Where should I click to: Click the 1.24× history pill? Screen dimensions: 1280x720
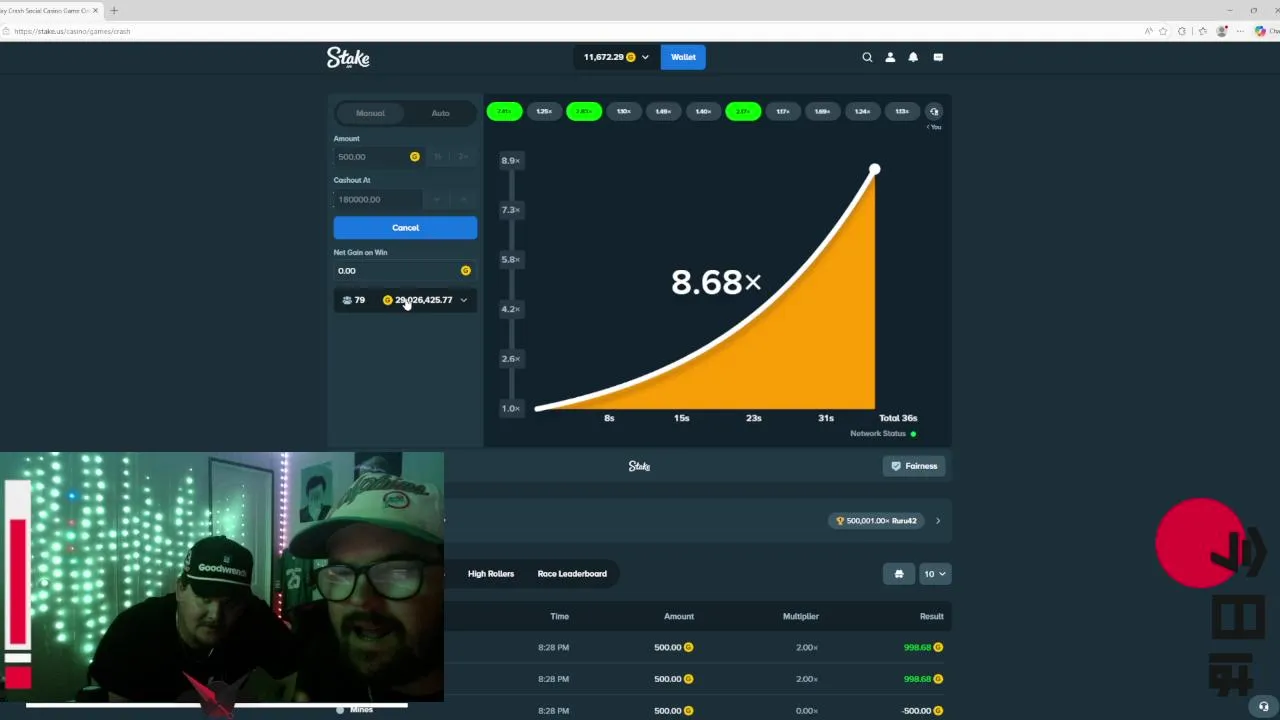click(862, 112)
